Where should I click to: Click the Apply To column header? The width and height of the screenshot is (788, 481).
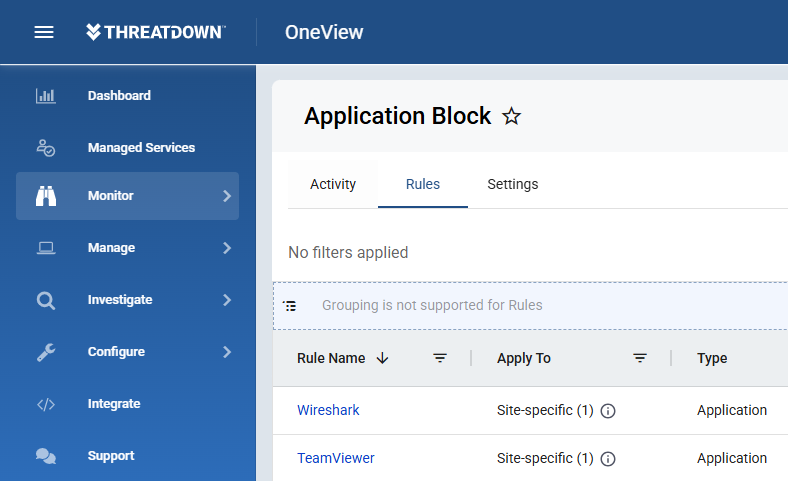click(x=524, y=358)
